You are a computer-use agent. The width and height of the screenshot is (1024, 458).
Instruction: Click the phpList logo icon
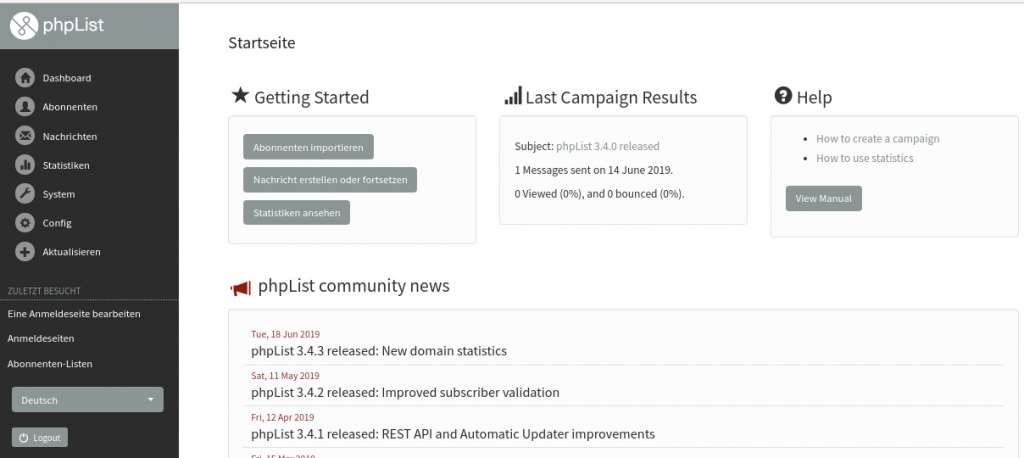[x=24, y=25]
